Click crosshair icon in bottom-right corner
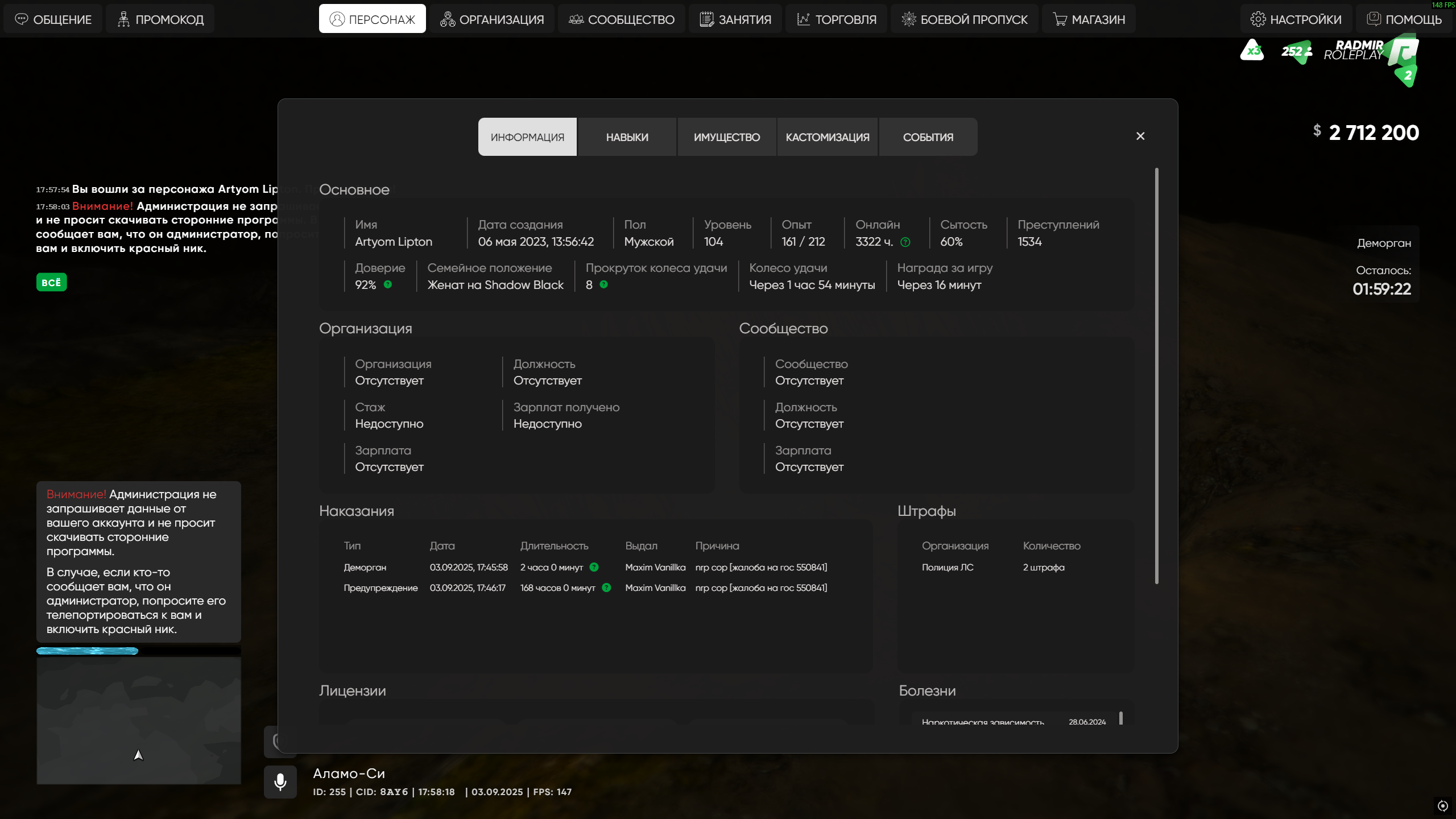The image size is (1456, 819). pos(1442,805)
